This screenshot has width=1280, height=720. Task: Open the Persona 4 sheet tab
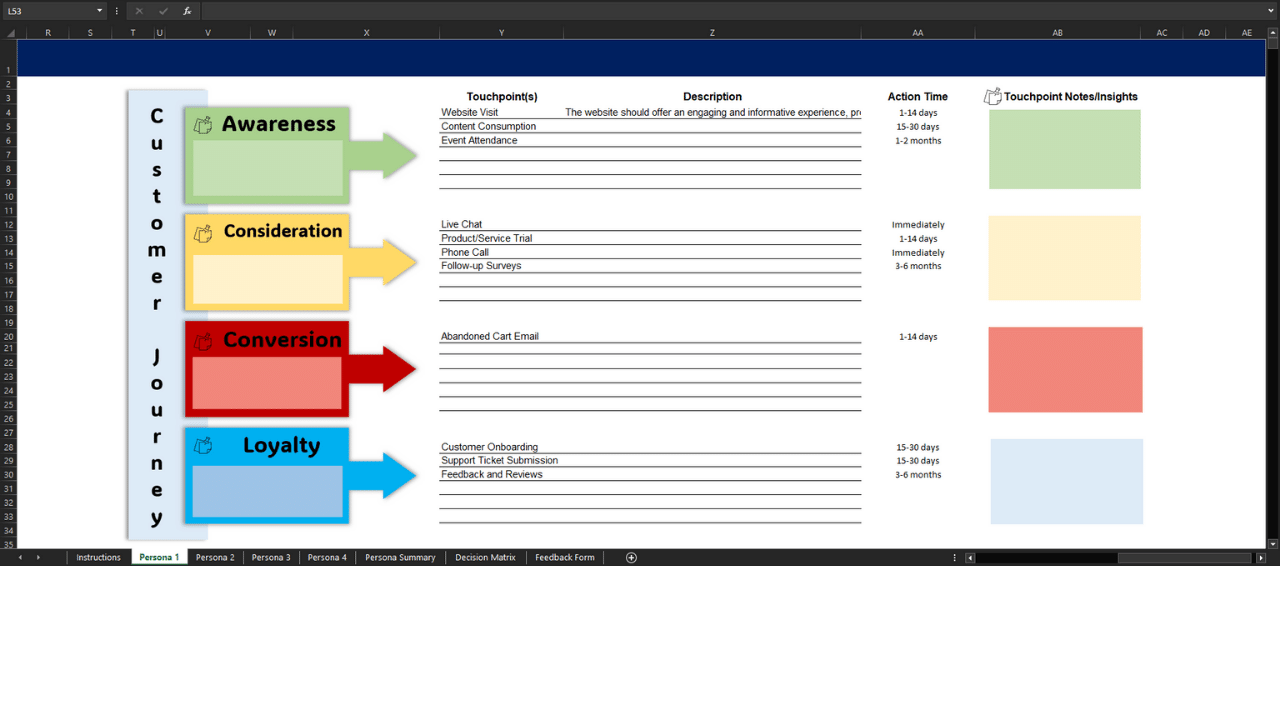point(327,558)
